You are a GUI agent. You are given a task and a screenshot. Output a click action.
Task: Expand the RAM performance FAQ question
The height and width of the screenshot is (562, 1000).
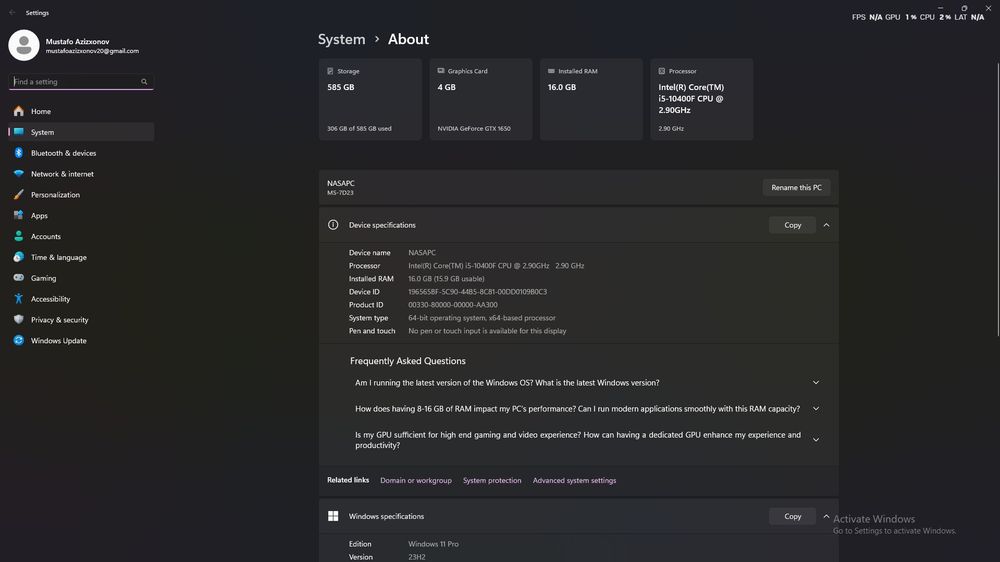coord(816,409)
